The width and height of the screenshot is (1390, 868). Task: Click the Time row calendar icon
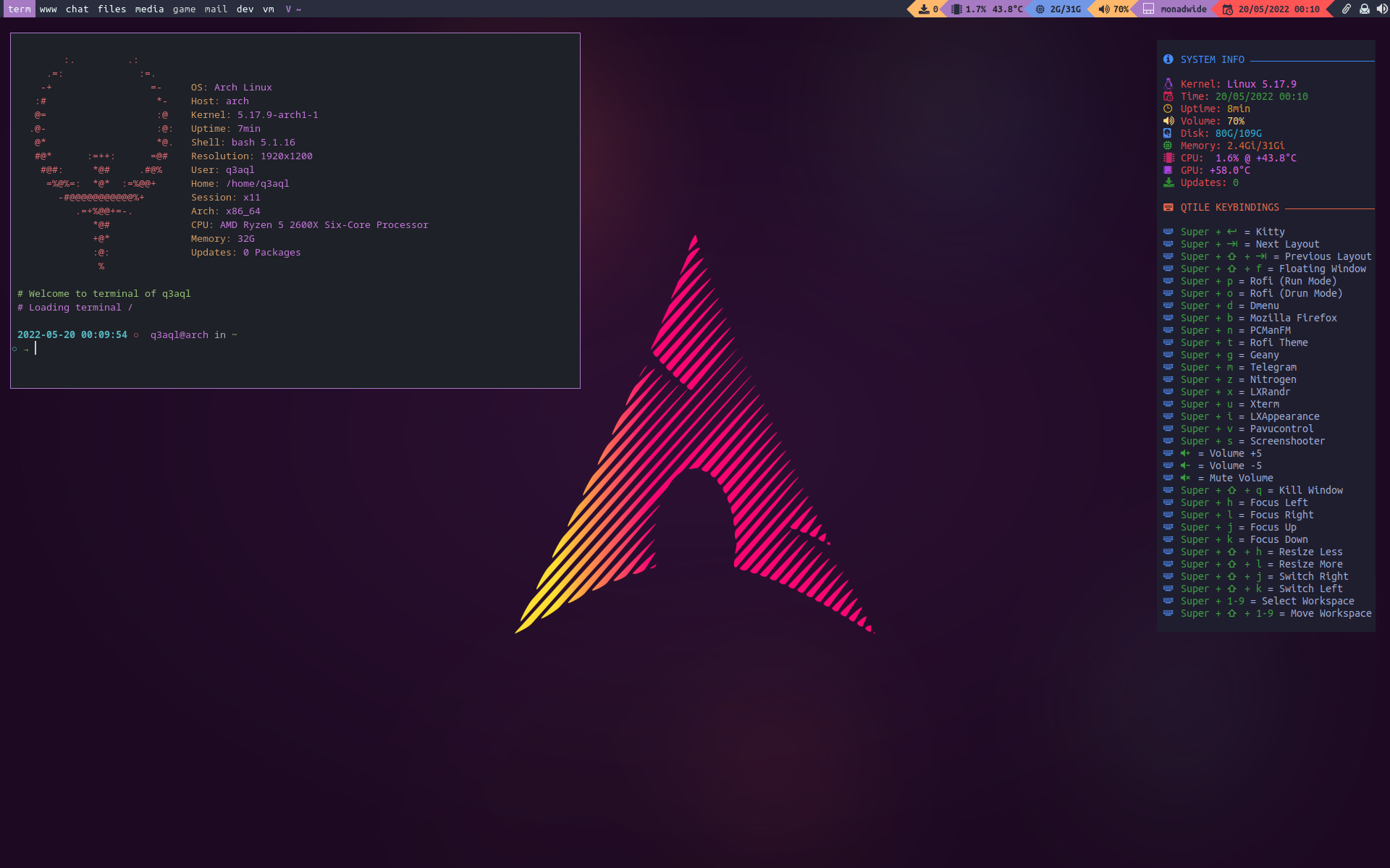point(1168,96)
